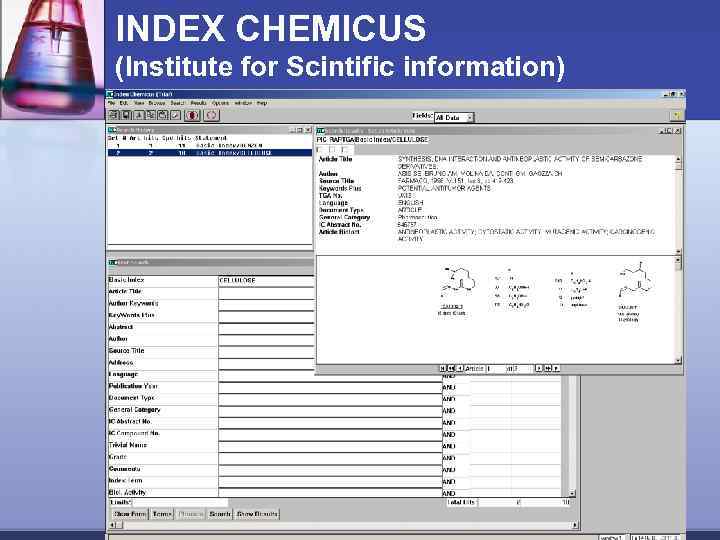Open the Edit menu
This screenshot has height=540, width=720.
tap(124, 103)
